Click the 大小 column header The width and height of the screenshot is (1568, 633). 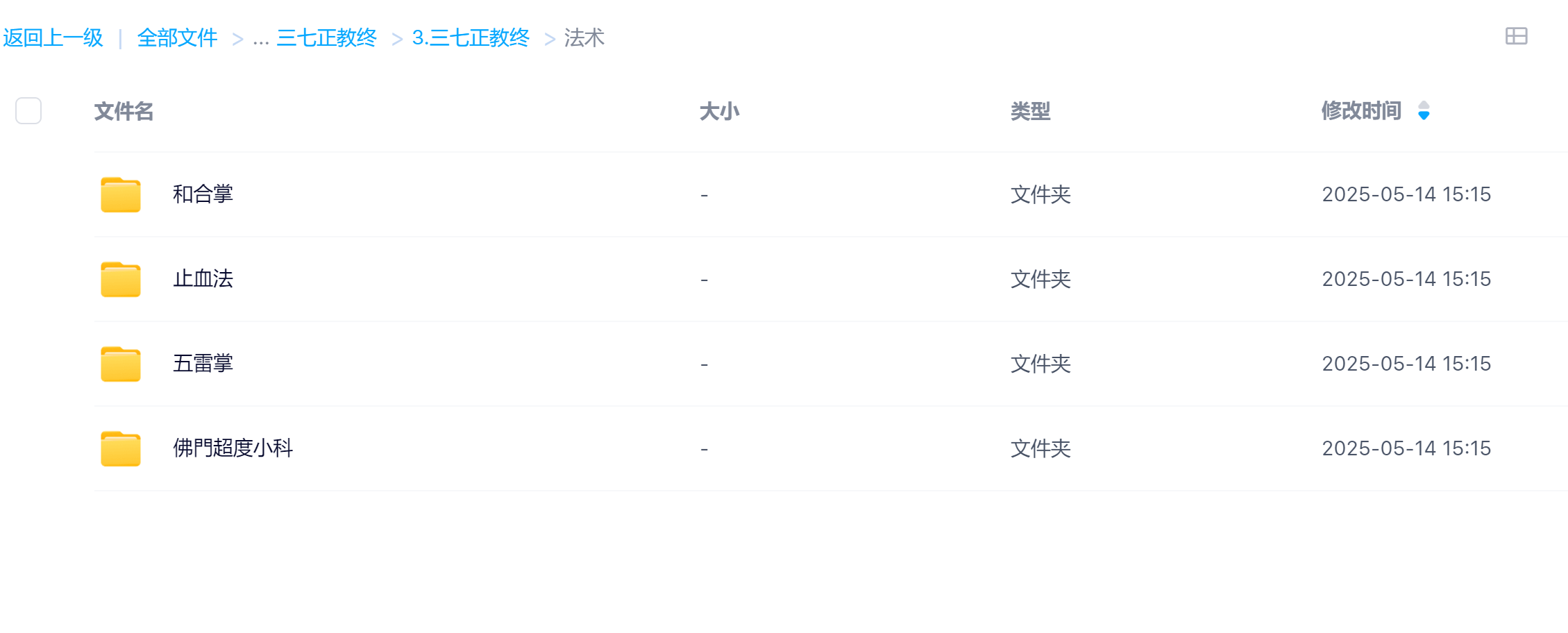(719, 111)
